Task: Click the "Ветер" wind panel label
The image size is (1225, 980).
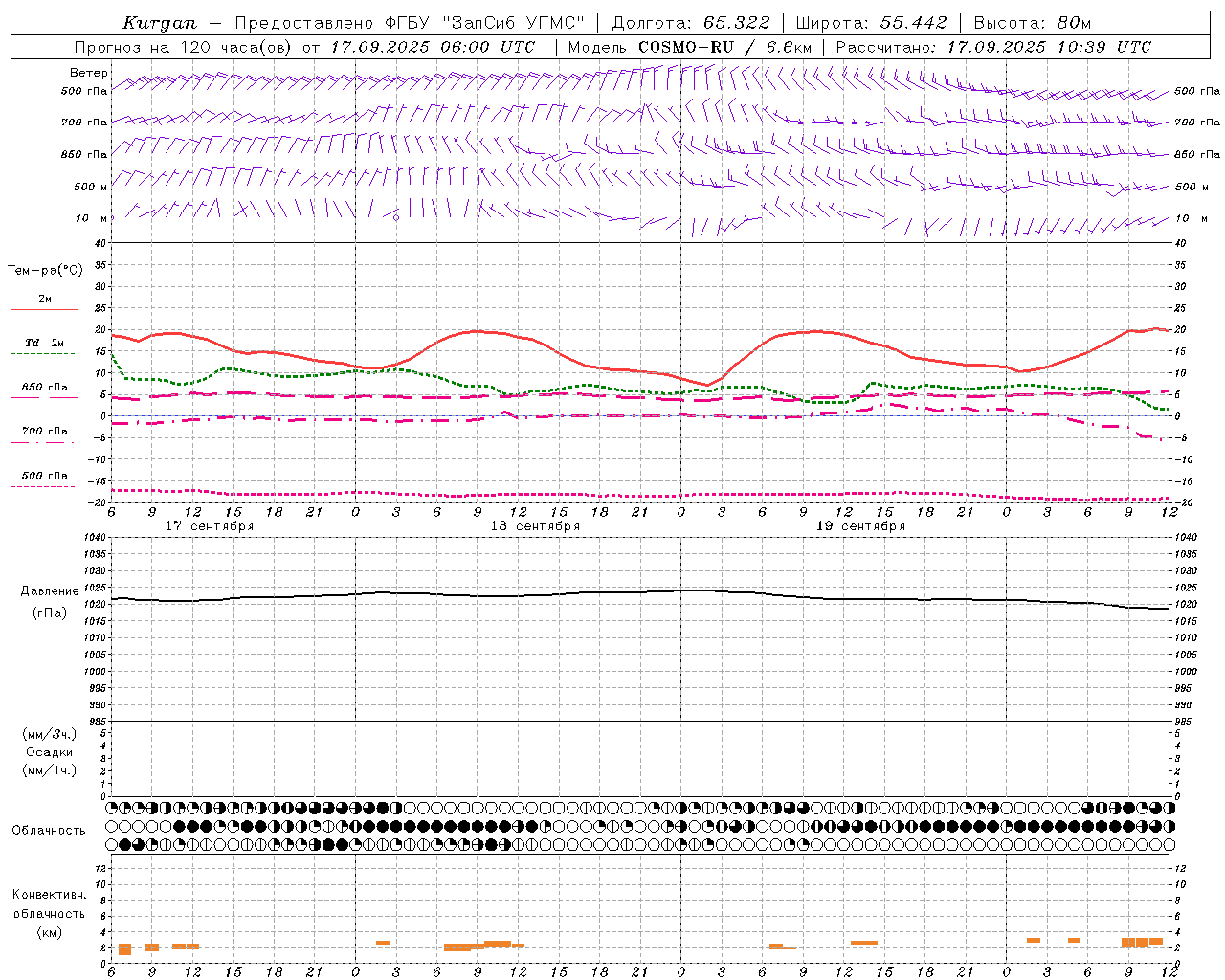Action: pyautogui.click(x=88, y=73)
